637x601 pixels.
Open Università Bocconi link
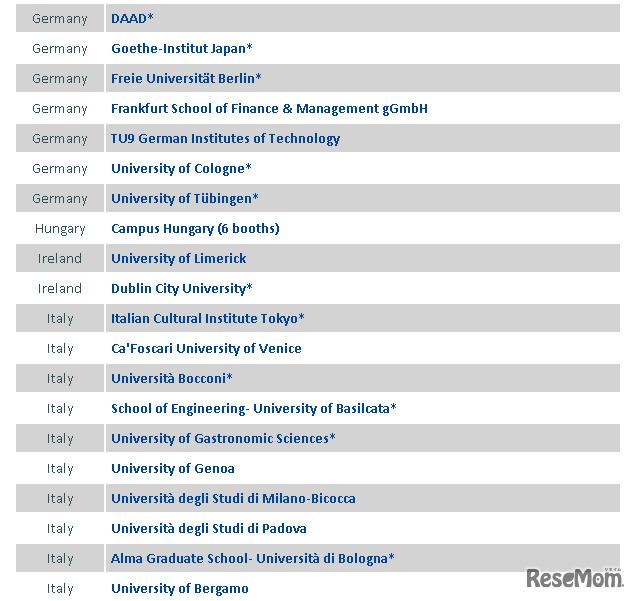(171, 378)
